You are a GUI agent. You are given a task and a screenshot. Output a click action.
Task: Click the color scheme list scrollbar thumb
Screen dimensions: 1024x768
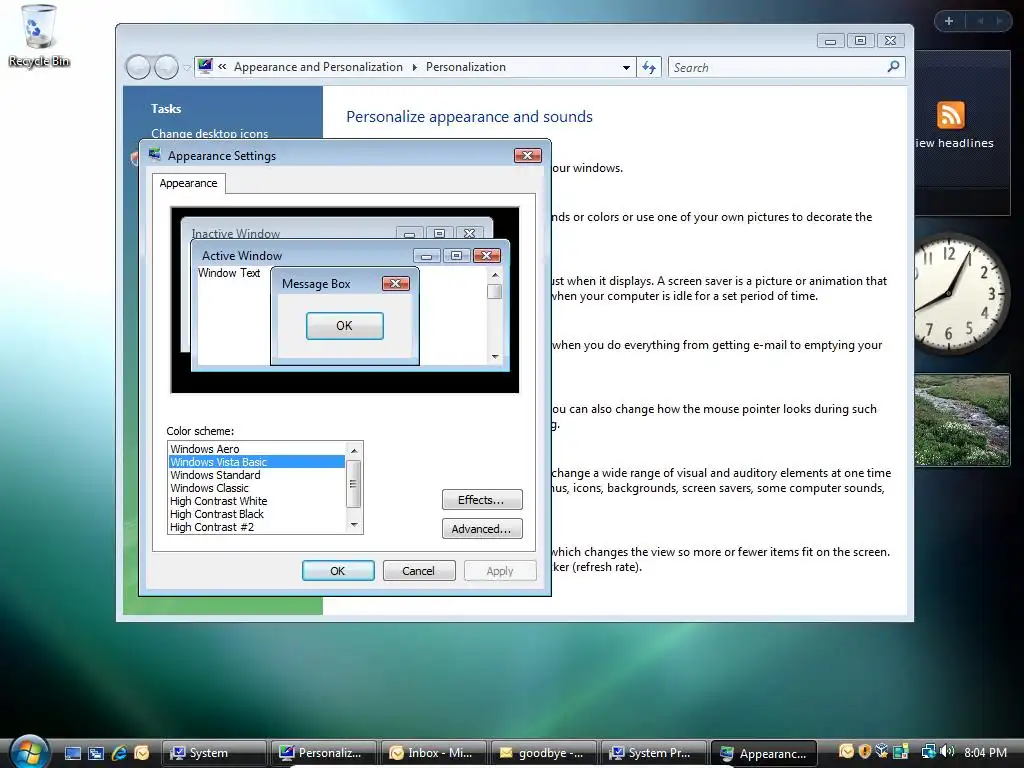[353, 483]
